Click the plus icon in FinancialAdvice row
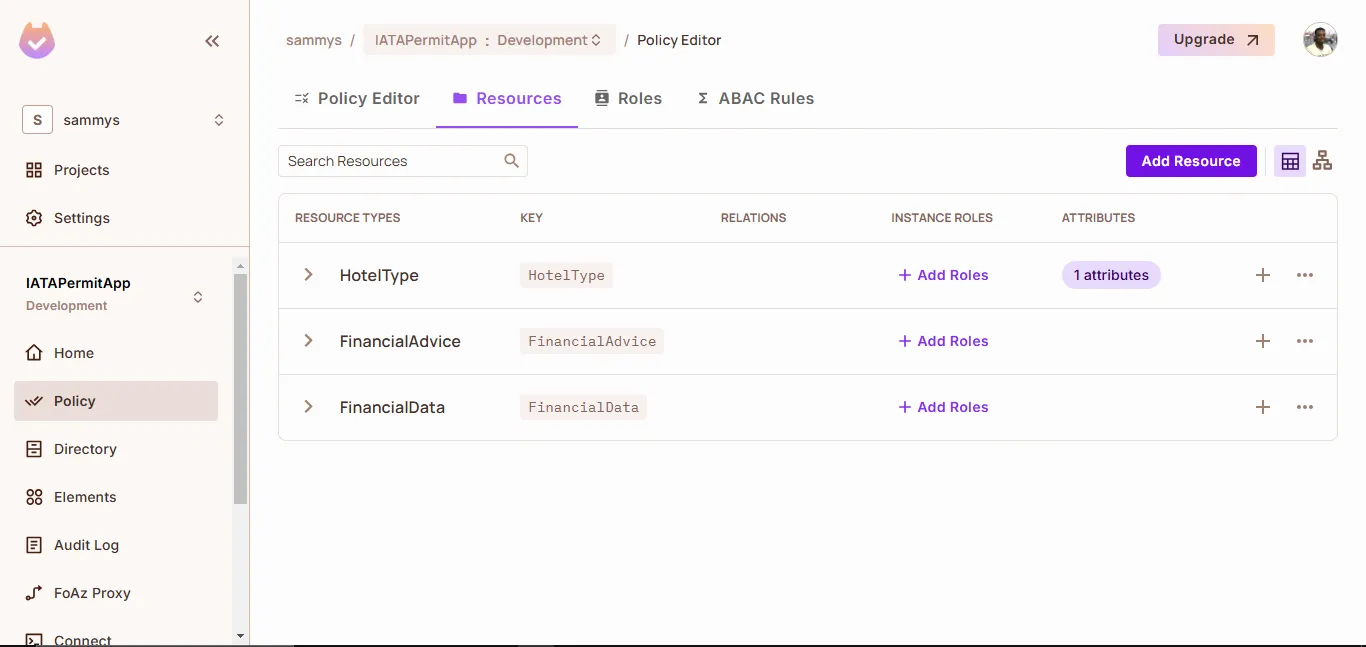 [x=1262, y=341]
